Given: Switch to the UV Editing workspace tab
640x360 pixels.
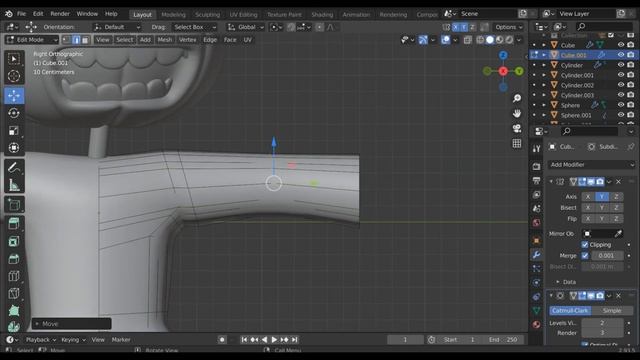Looking at the screenshot, I should [x=243, y=15].
